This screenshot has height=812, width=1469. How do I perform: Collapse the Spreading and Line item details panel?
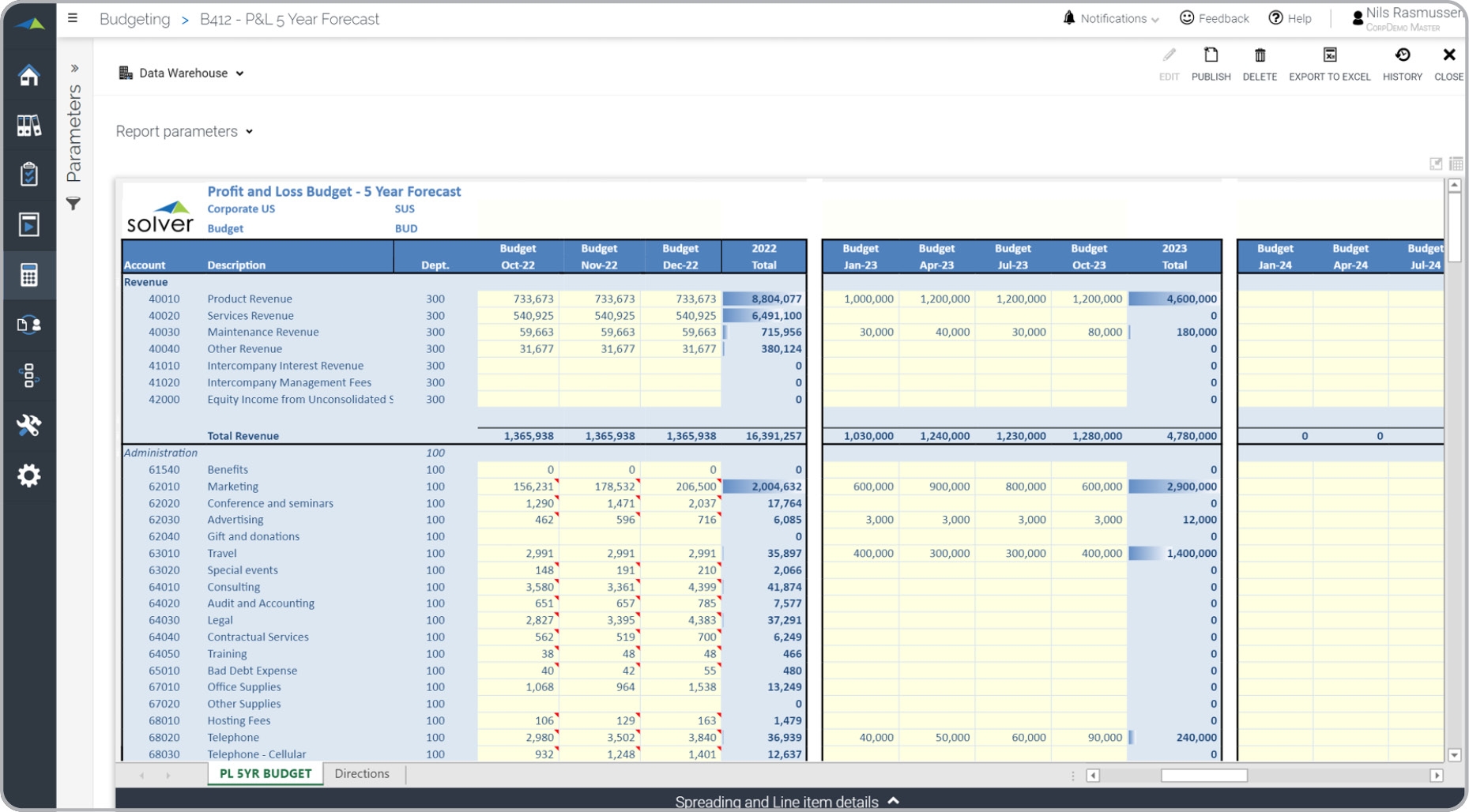894,800
